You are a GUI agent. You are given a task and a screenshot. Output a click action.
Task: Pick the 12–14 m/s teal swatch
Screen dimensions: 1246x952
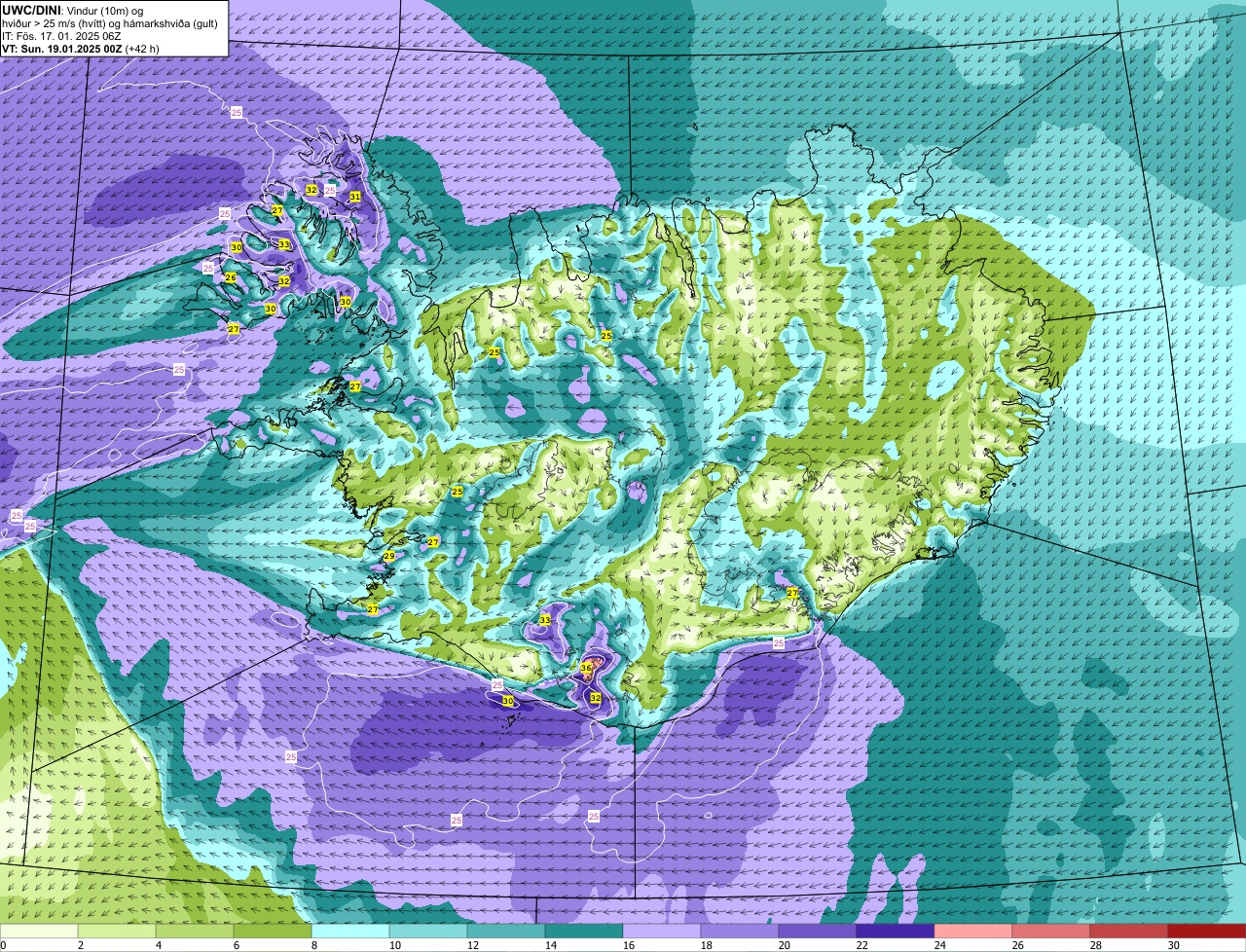point(506,931)
